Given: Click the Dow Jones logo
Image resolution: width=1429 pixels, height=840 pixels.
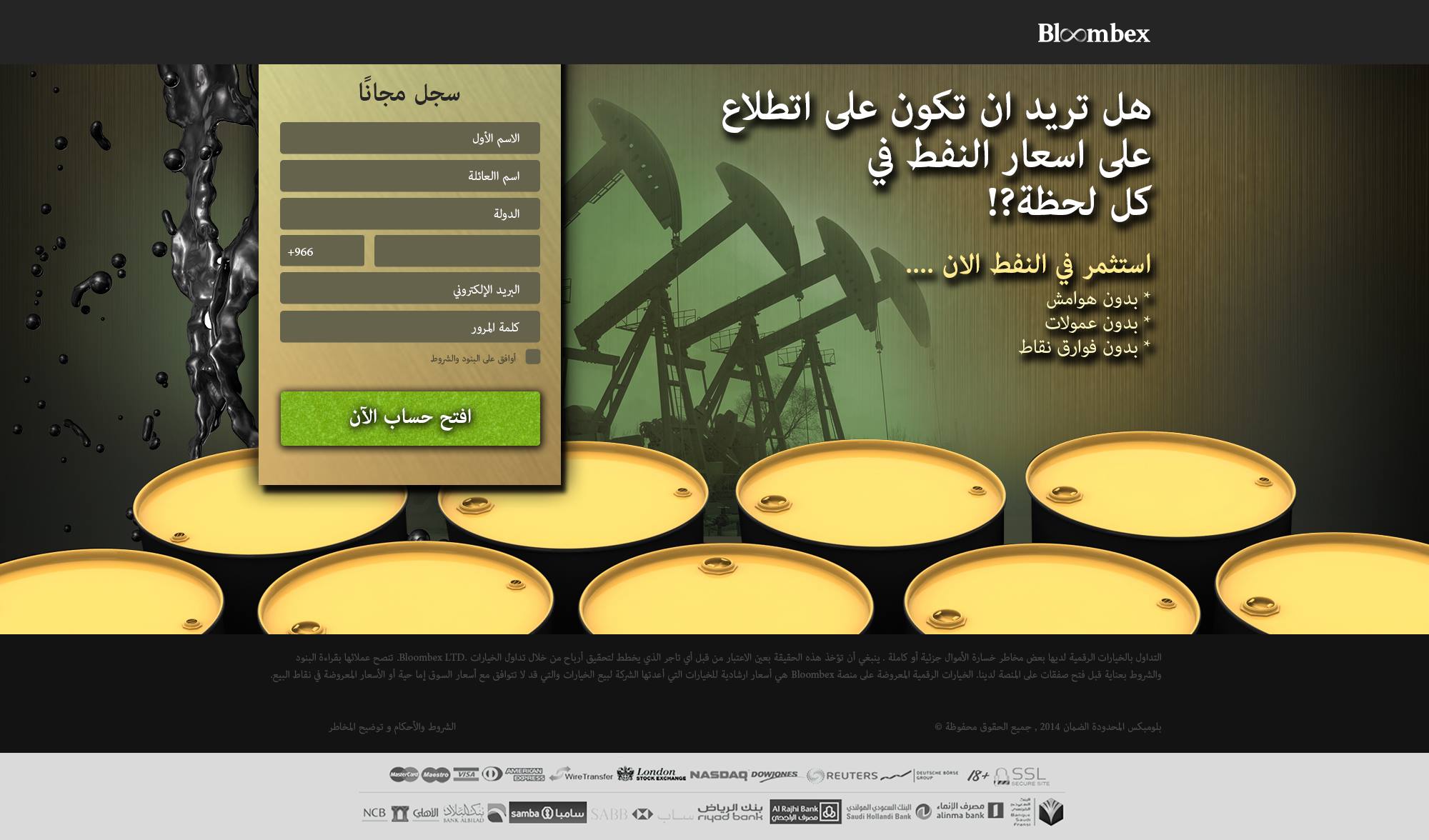Looking at the screenshot, I should (x=775, y=775).
